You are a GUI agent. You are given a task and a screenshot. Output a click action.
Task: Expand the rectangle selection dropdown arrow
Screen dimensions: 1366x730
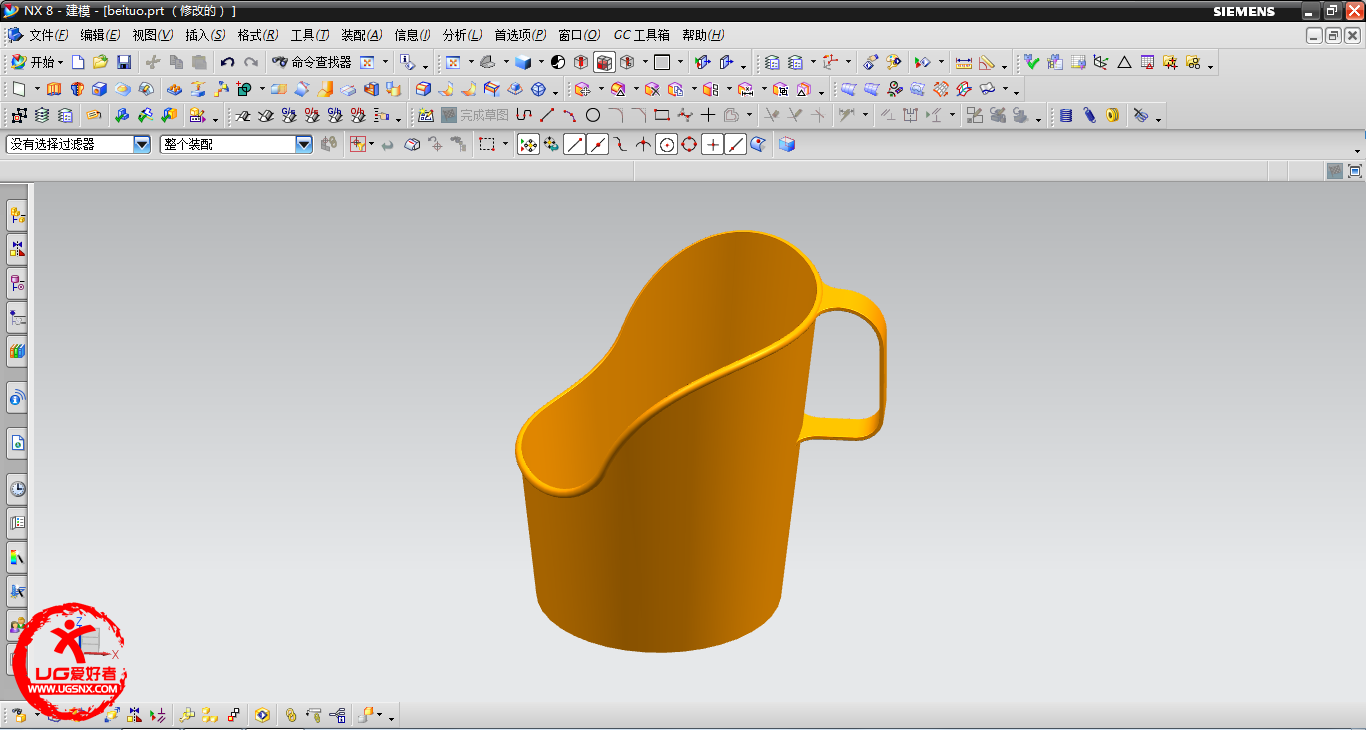coord(505,144)
